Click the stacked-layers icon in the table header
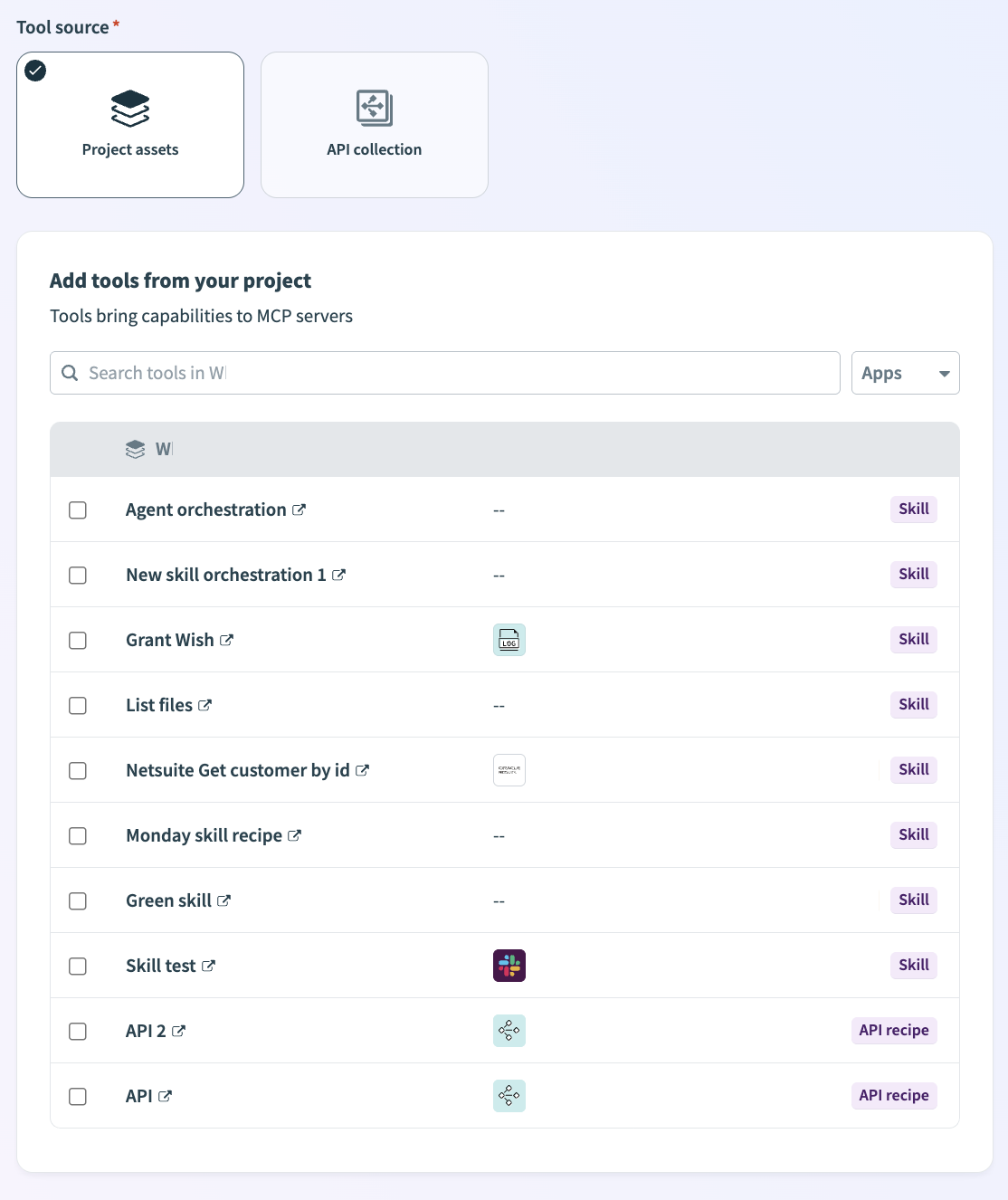This screenshot has width=1008, height=1200. (x=134, y=449)
